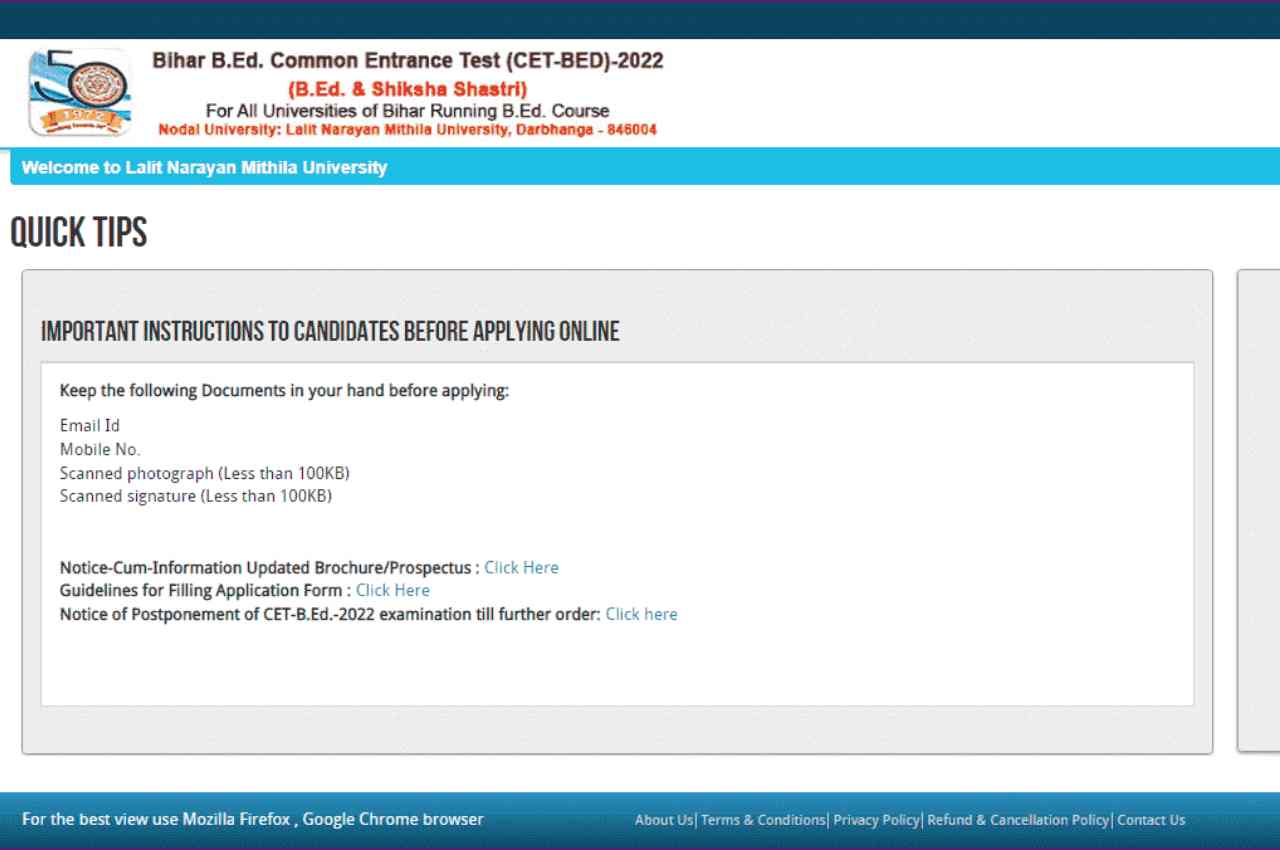
Task: Open the CET-B.Ed. postponement notice link
Action: 641,615
